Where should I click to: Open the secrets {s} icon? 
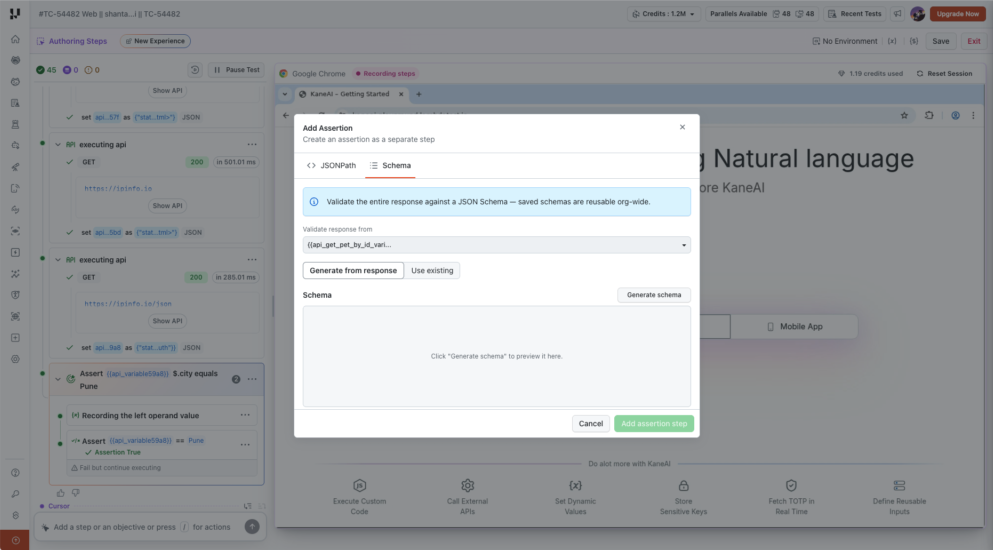pos(914,41)
